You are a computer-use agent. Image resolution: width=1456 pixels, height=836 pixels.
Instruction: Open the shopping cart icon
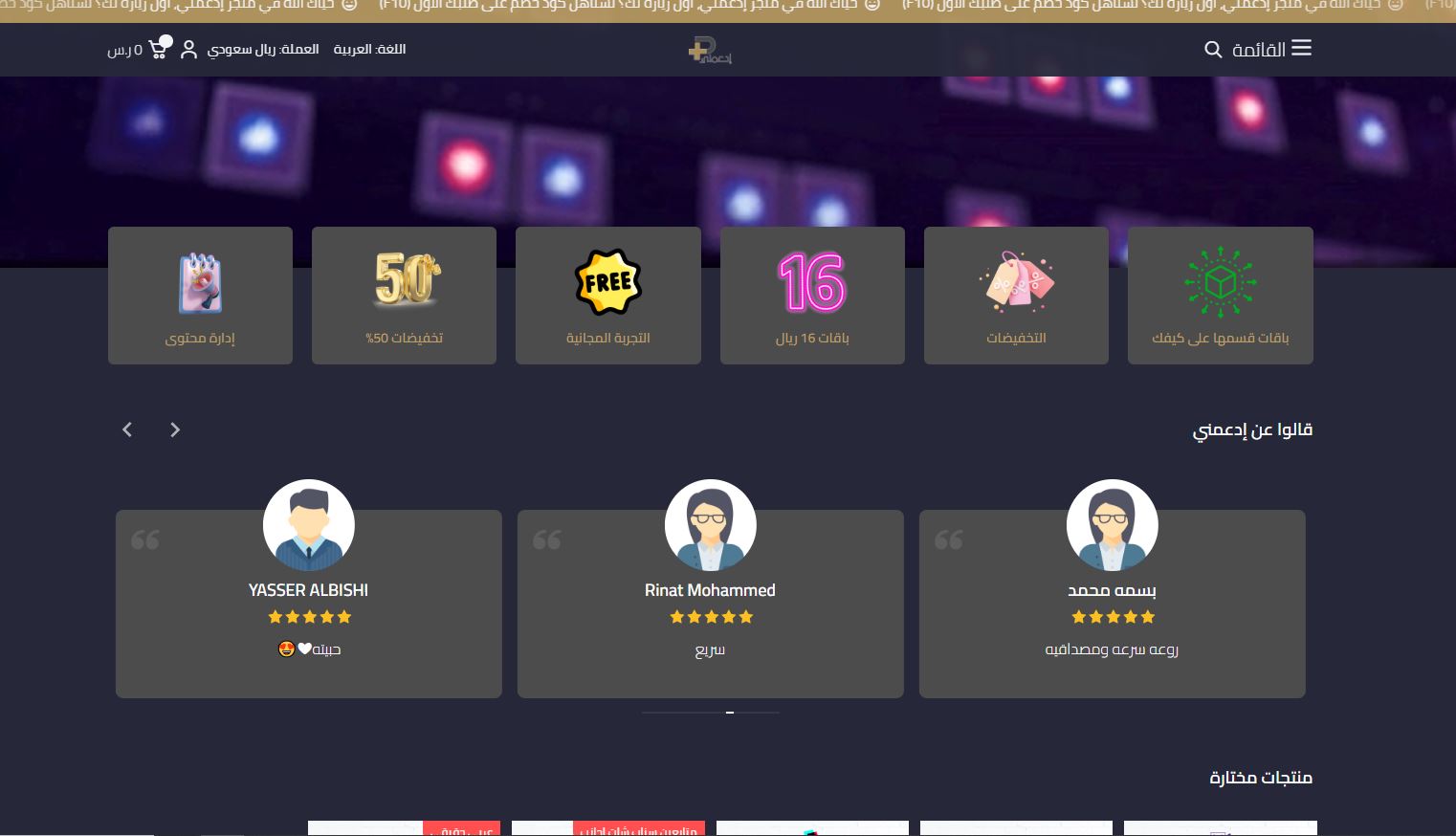[159, 49]
